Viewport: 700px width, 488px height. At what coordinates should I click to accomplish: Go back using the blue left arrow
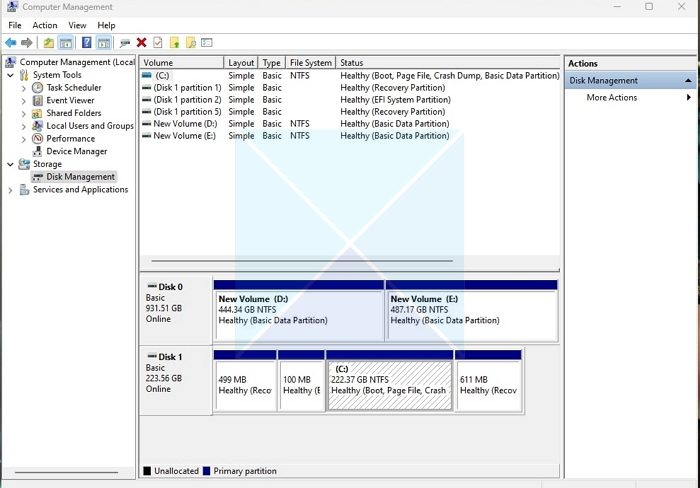tap(11, 43)
